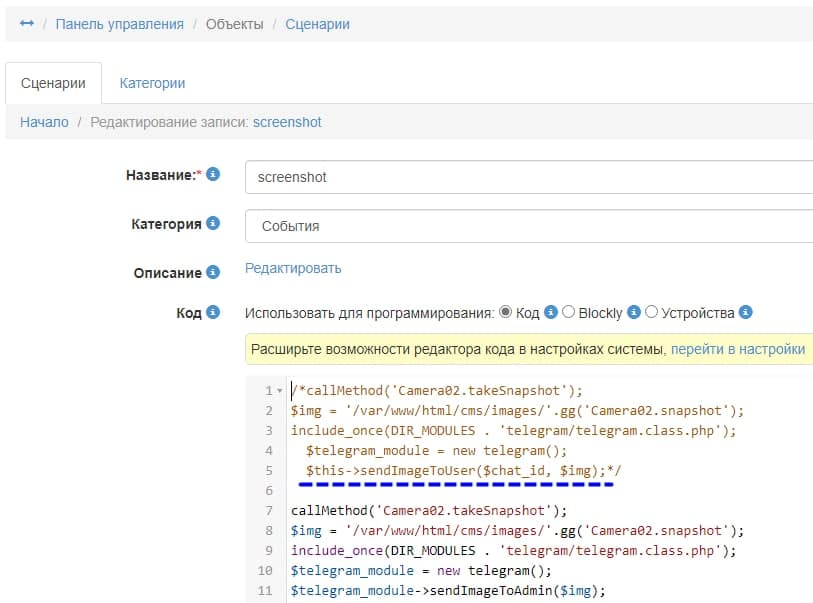813x603 pixels.
Task: Click into the Название field containing screenshot
Action: click(528, 177)
